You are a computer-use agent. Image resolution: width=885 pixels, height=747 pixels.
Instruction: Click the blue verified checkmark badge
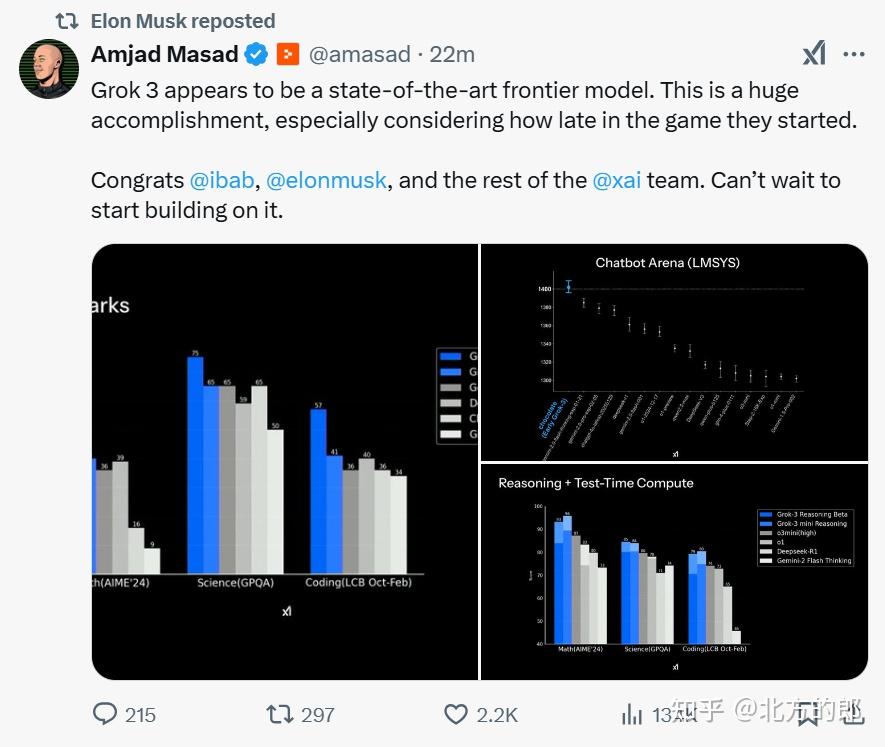click(257, 54)
